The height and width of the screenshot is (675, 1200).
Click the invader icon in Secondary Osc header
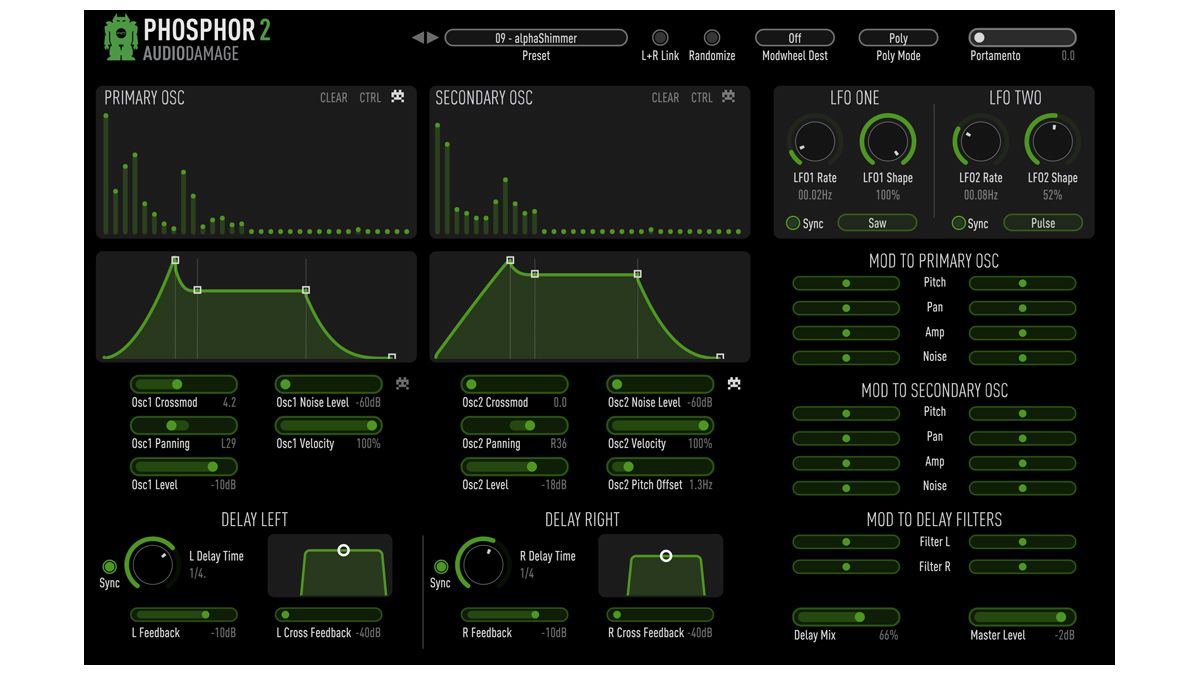click(x=730, y=98)
